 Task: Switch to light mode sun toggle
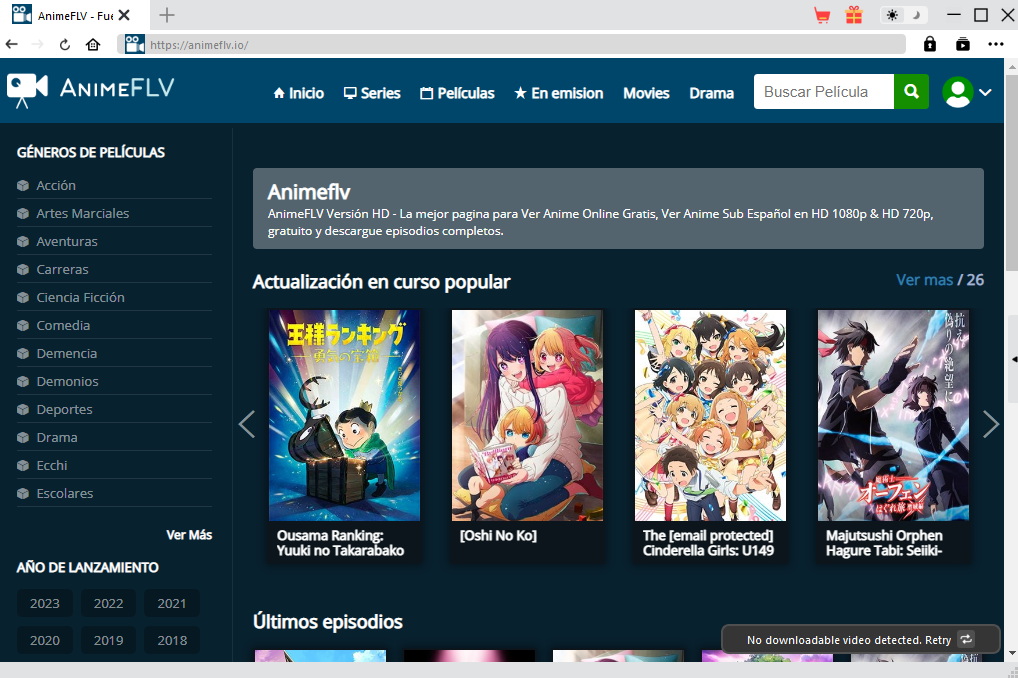coord(891,15)
